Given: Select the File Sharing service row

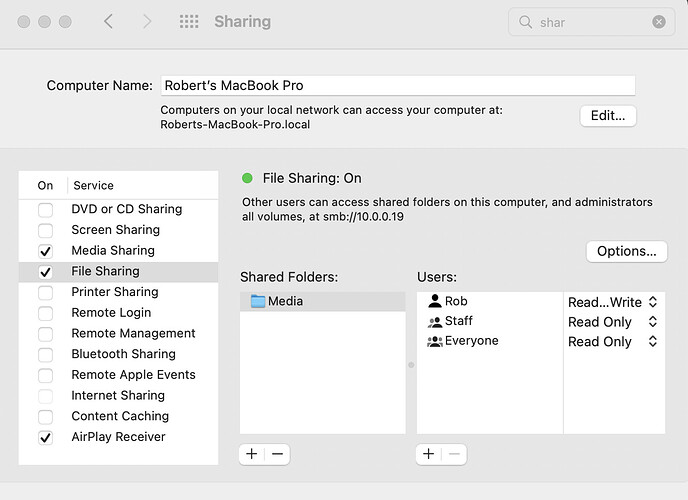Looking at the screenshot, I should click(118, 271).
